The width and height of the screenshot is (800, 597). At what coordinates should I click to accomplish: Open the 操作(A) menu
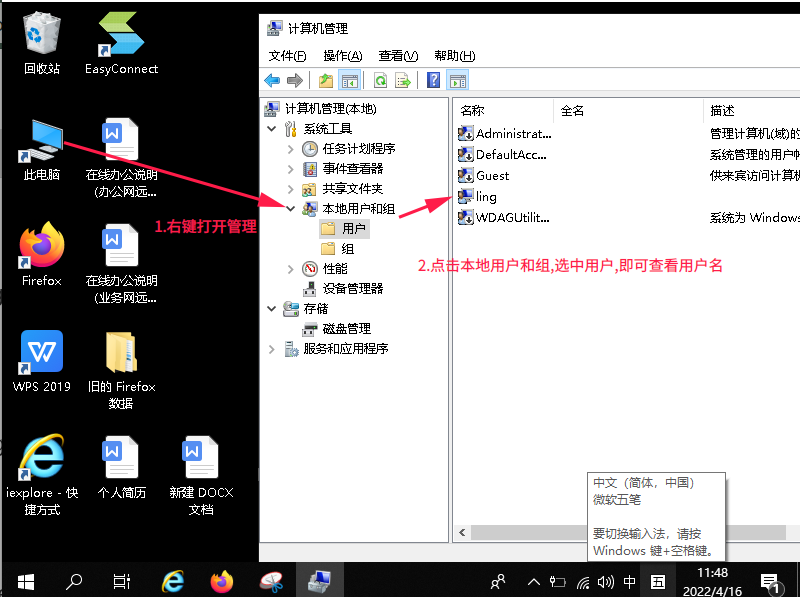click(x=342, y=56)
